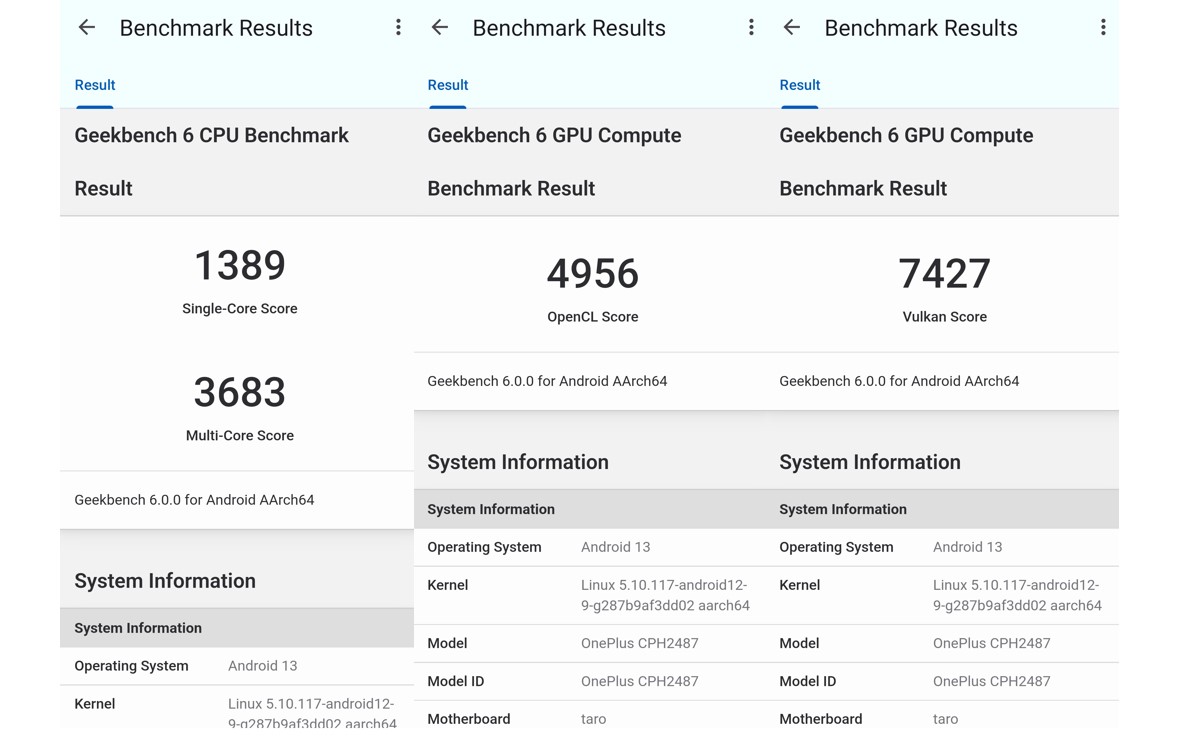Click taro motherboard value in Vulkan panel
1184x737 pixels.
point(945,719)
